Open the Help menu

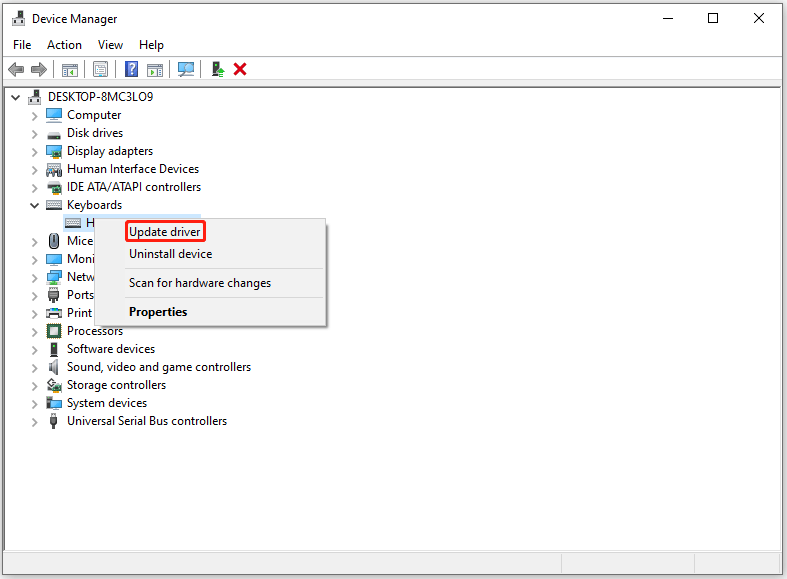pos(151,45)
